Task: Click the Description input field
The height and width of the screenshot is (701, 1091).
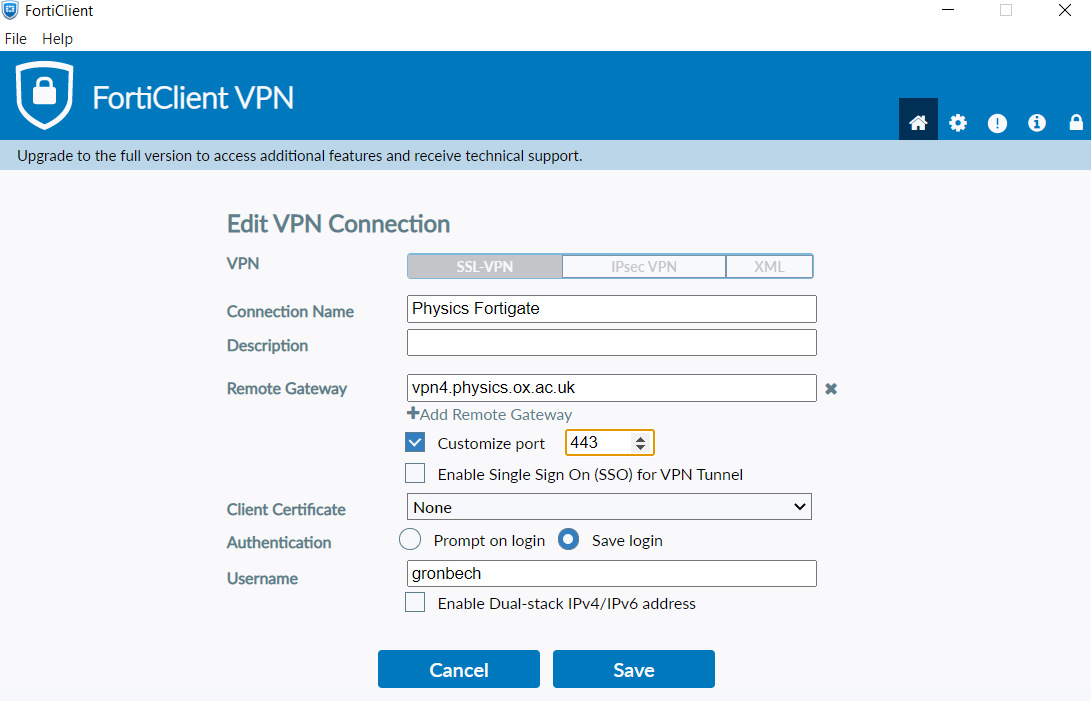Action: point(611,343)
